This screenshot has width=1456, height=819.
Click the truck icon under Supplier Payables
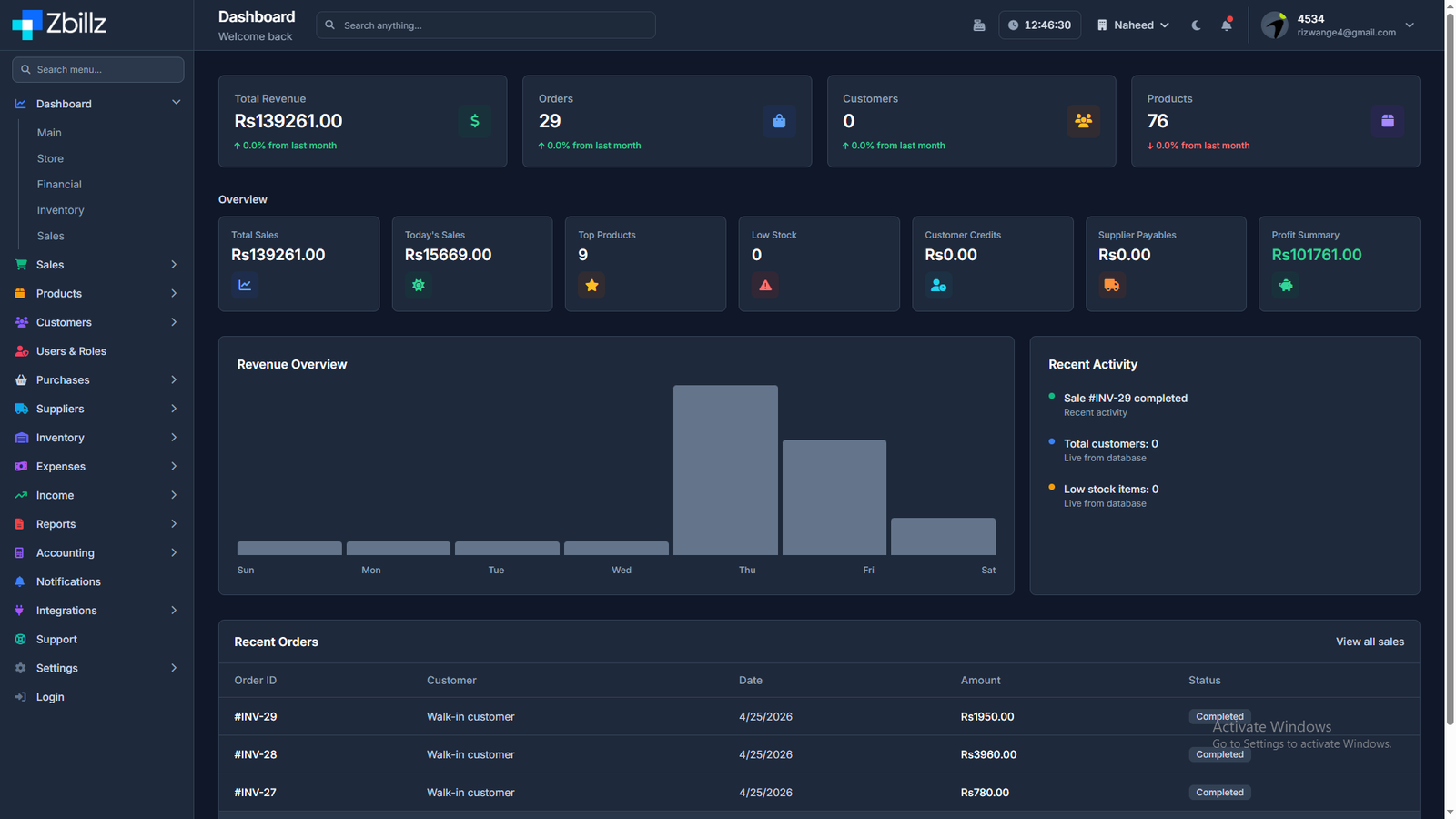click(1112, 286)
